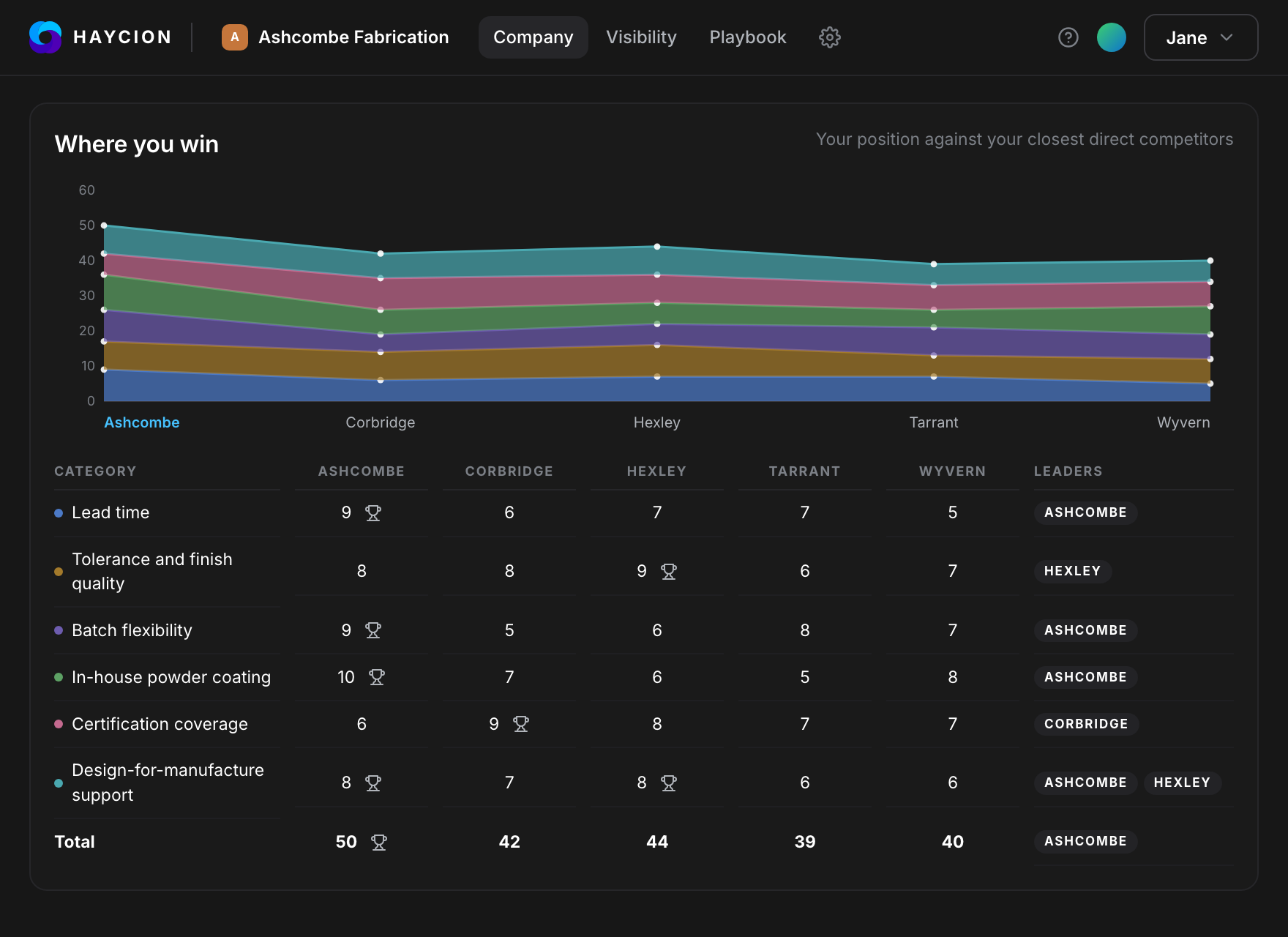Click Ashcombe's trophy in Design-for-manufacture support row
Viewport: 1288px width, 937px height.
[x=373, y=783]
